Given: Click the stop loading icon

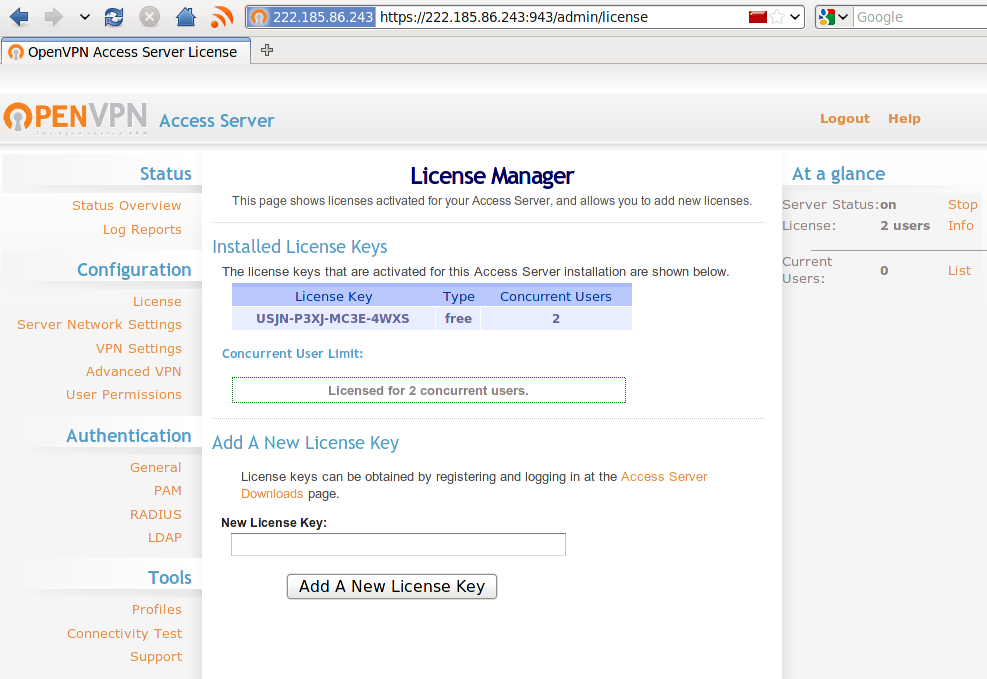Looking at the screenshot, I should pos(149,17).
